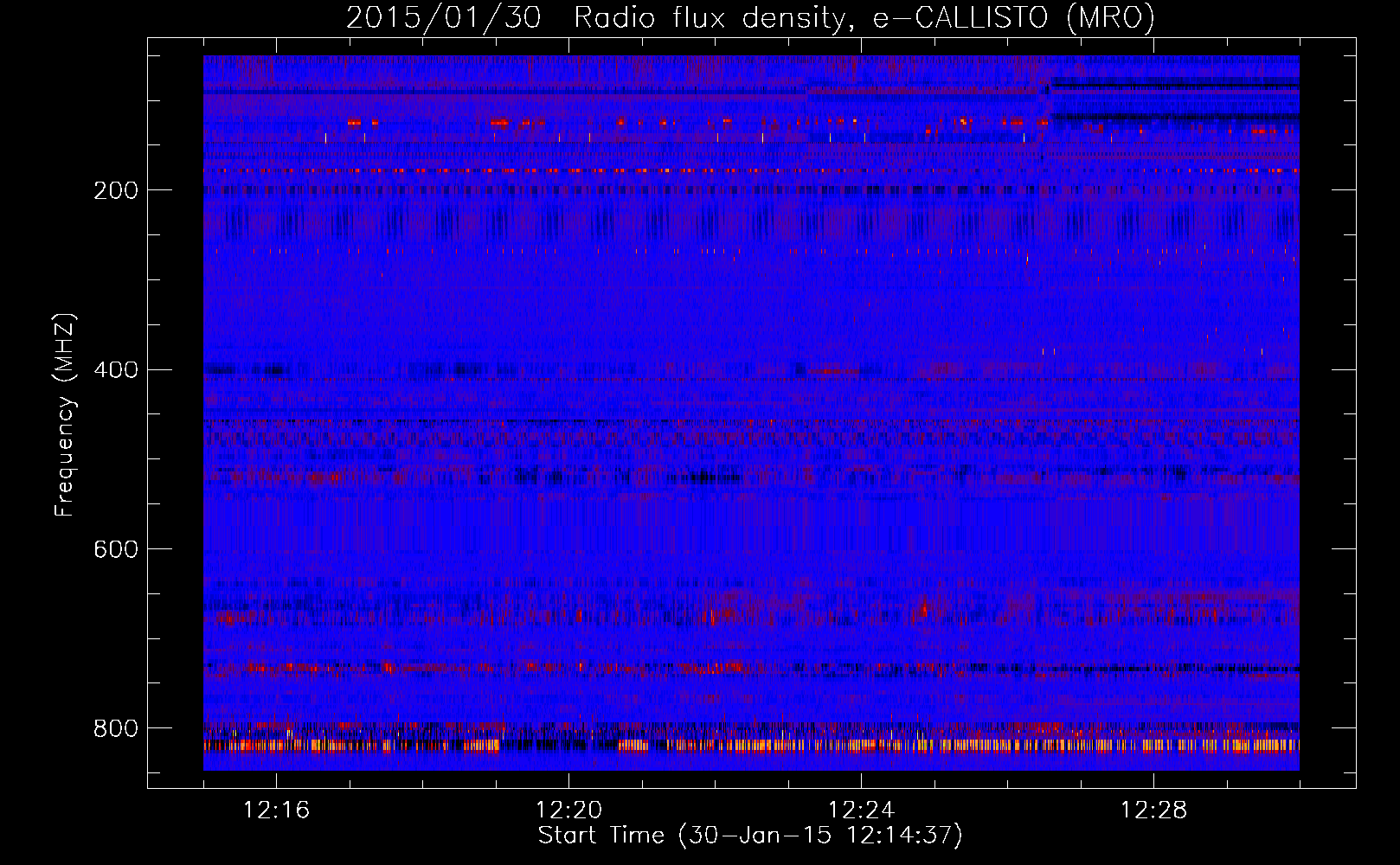Click the 600 frequency tick label
Screen dimensions: 1400x865
click(x=116, y=550)
